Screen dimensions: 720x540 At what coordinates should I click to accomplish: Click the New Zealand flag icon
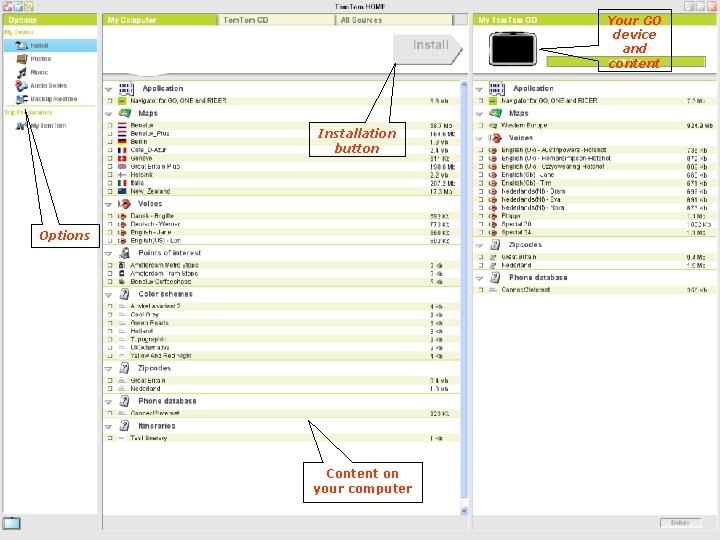click(122, 191)
